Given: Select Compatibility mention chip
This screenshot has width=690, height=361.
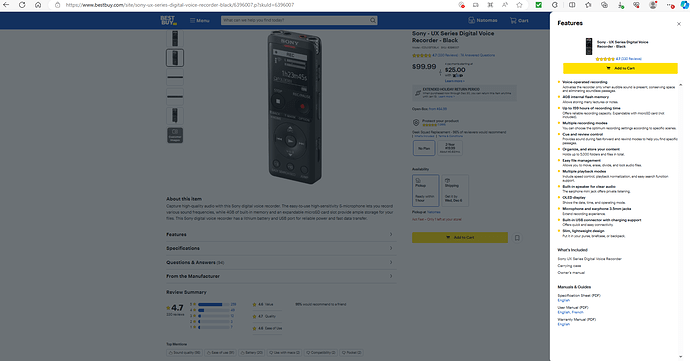Looking at the screenshot, I should click(x=321, y=353).
